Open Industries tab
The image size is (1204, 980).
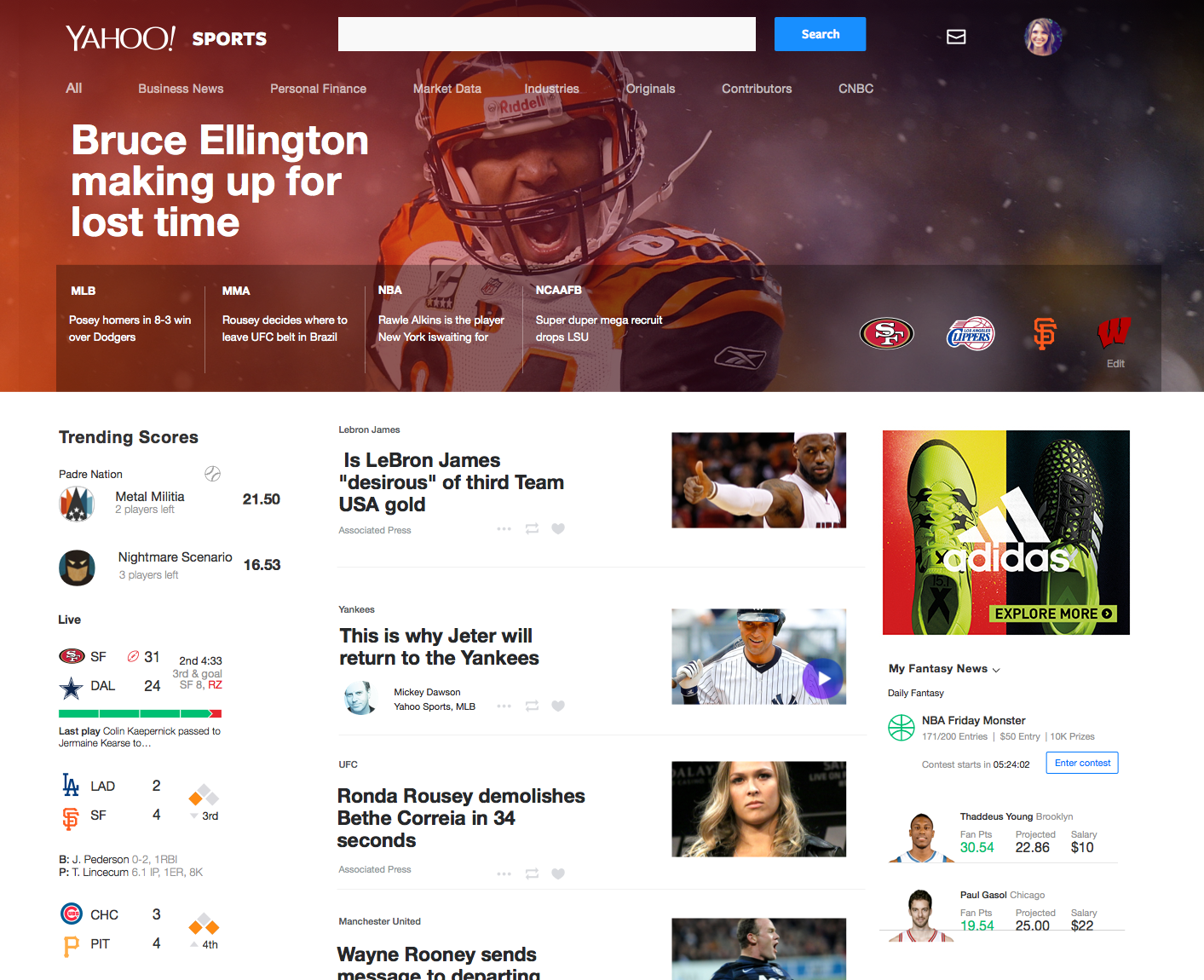coord(551,89)
